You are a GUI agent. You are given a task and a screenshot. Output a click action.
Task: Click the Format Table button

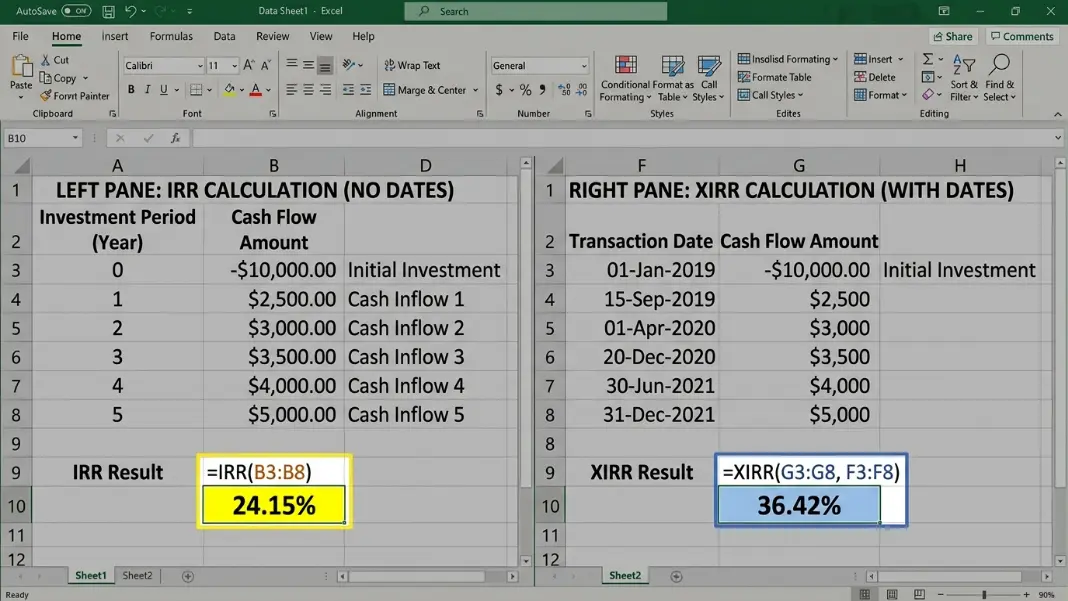point(774,78)
